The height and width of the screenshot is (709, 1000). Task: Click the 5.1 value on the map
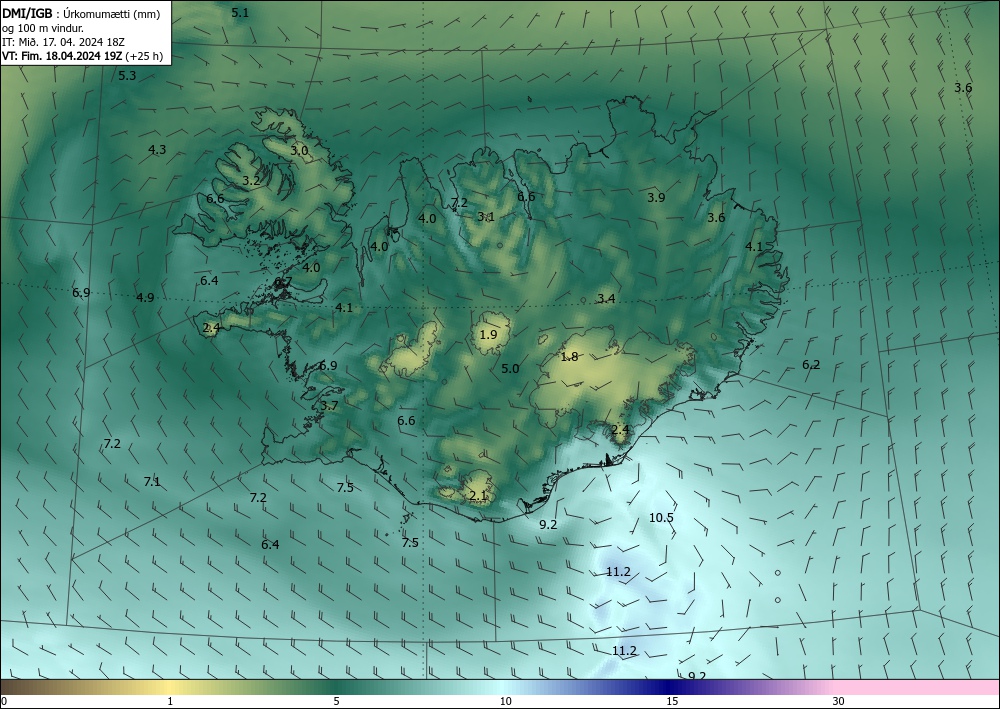pyautogui.click(x=240, y=12)
